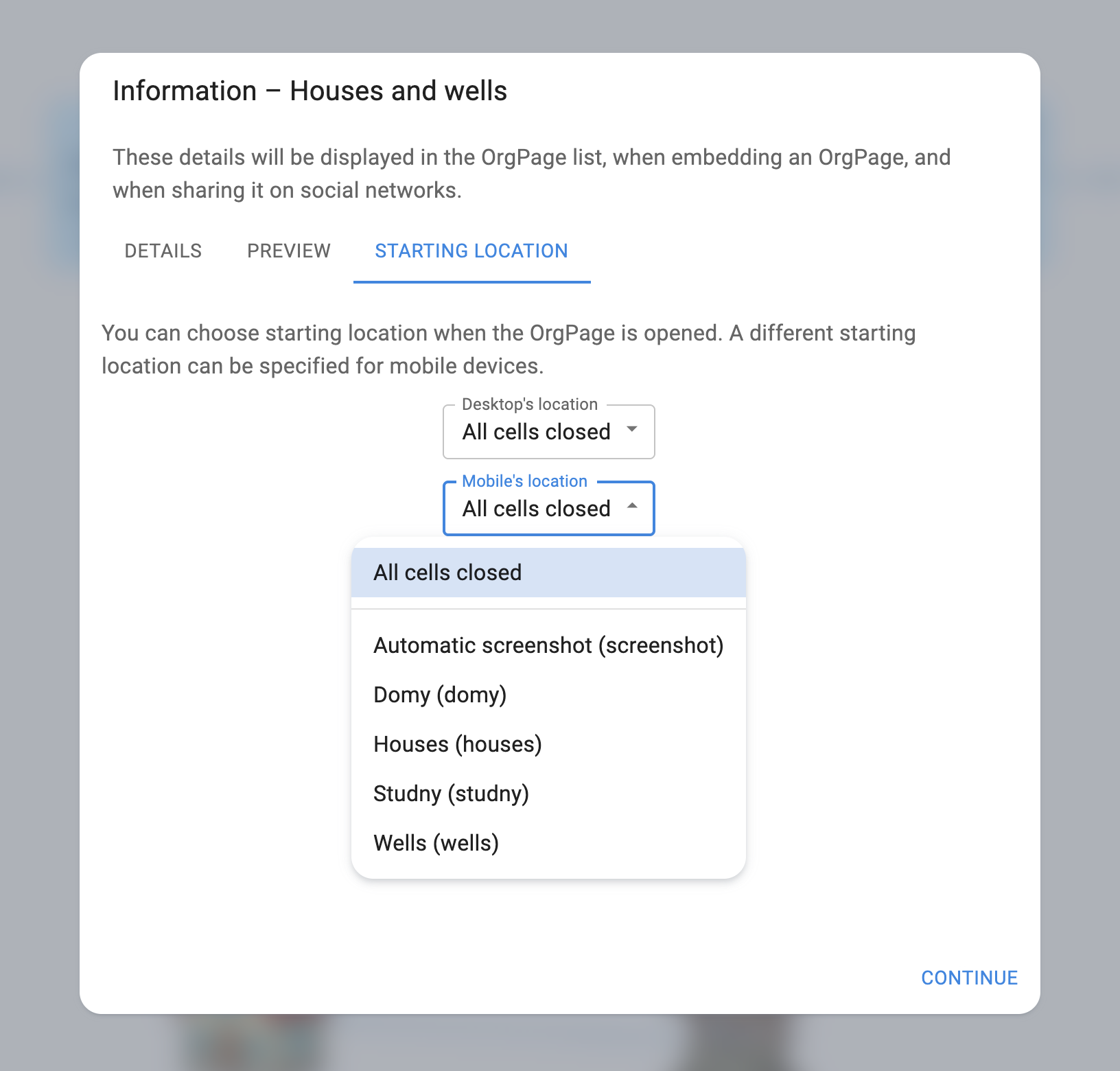Image resolution: width=1120 pixels, height=1071 pixels.
Task: Select the Studny (studny) entry
Action: 451,794
